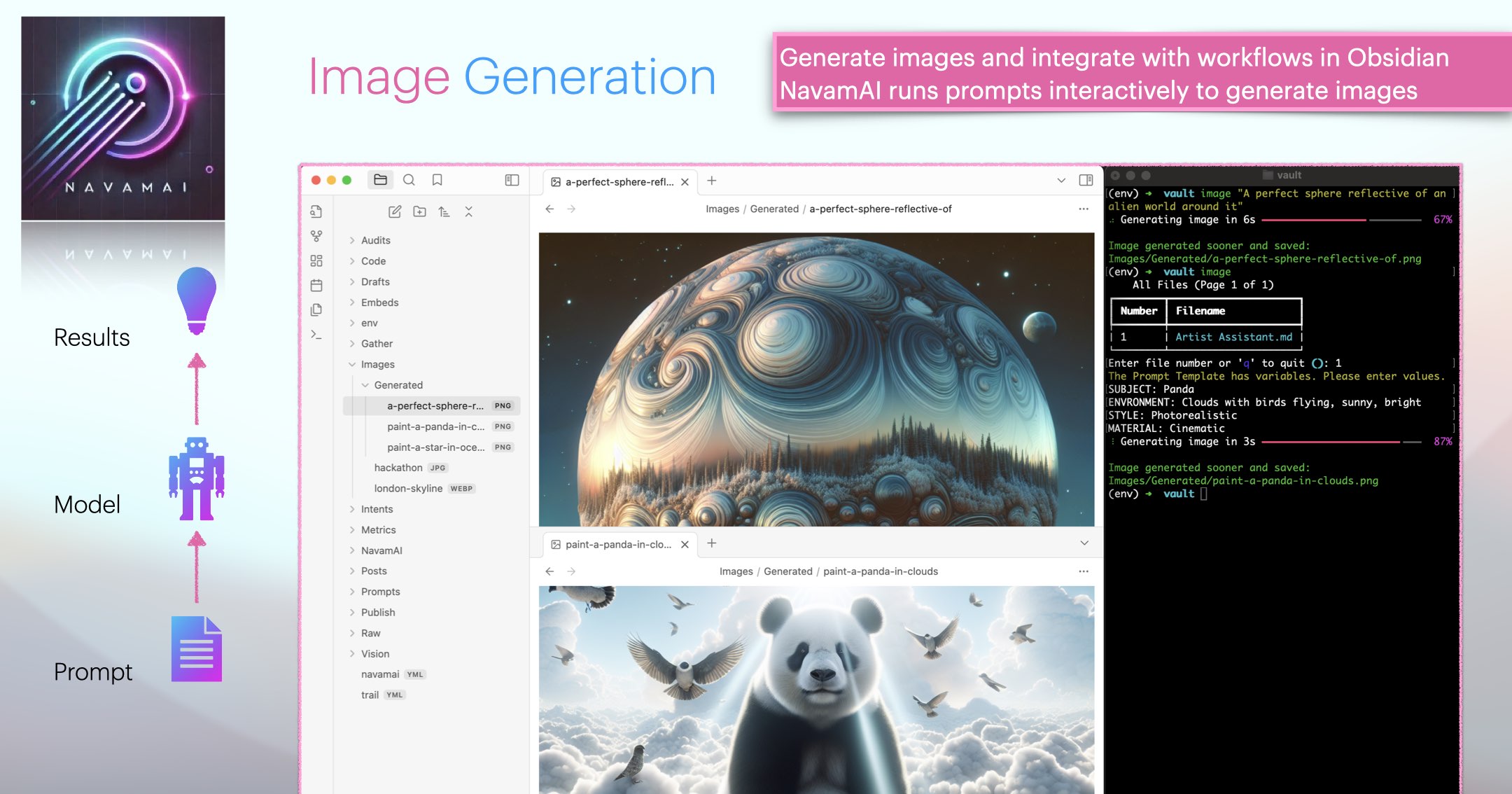Switch to the a-perfect-sphere-refl... tab

pos(619,182)
